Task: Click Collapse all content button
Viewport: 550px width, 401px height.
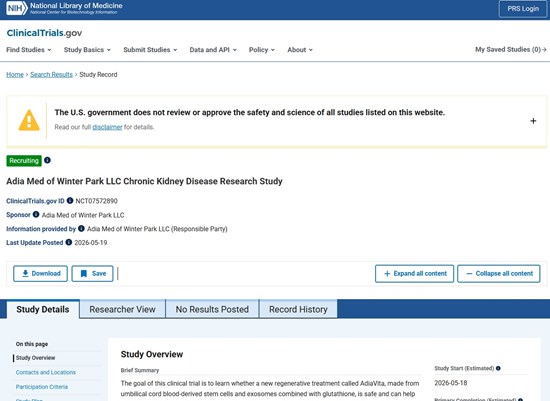Action: (499, 274)
